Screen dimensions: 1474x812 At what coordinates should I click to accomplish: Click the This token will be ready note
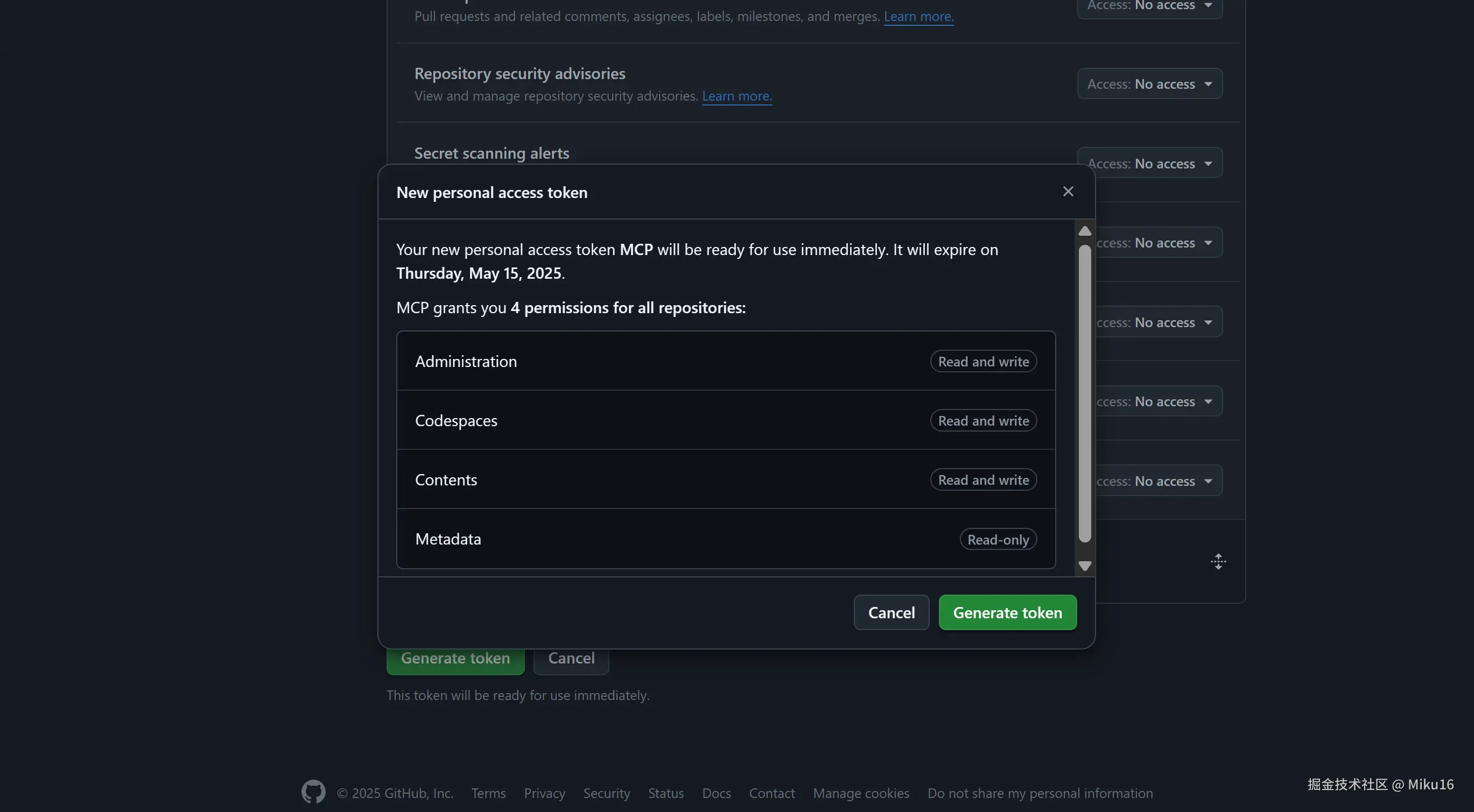pyautogui.click(x=518, y=695)
